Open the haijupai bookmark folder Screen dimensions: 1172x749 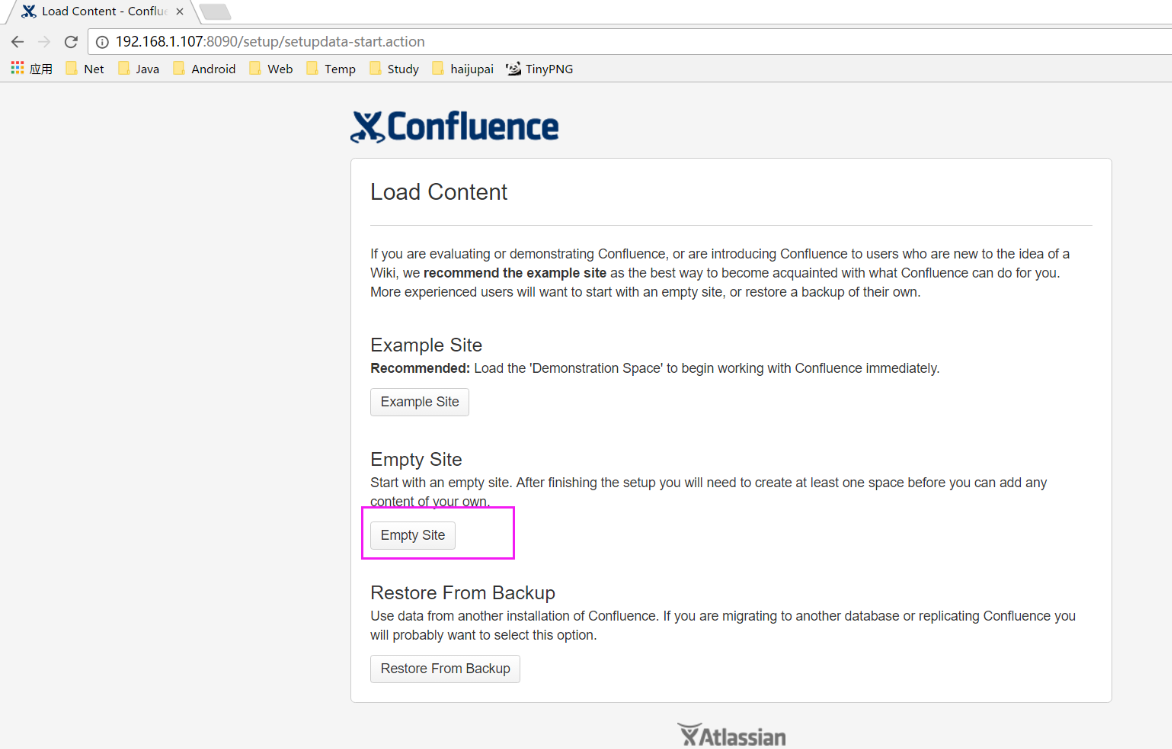point(463,69)
